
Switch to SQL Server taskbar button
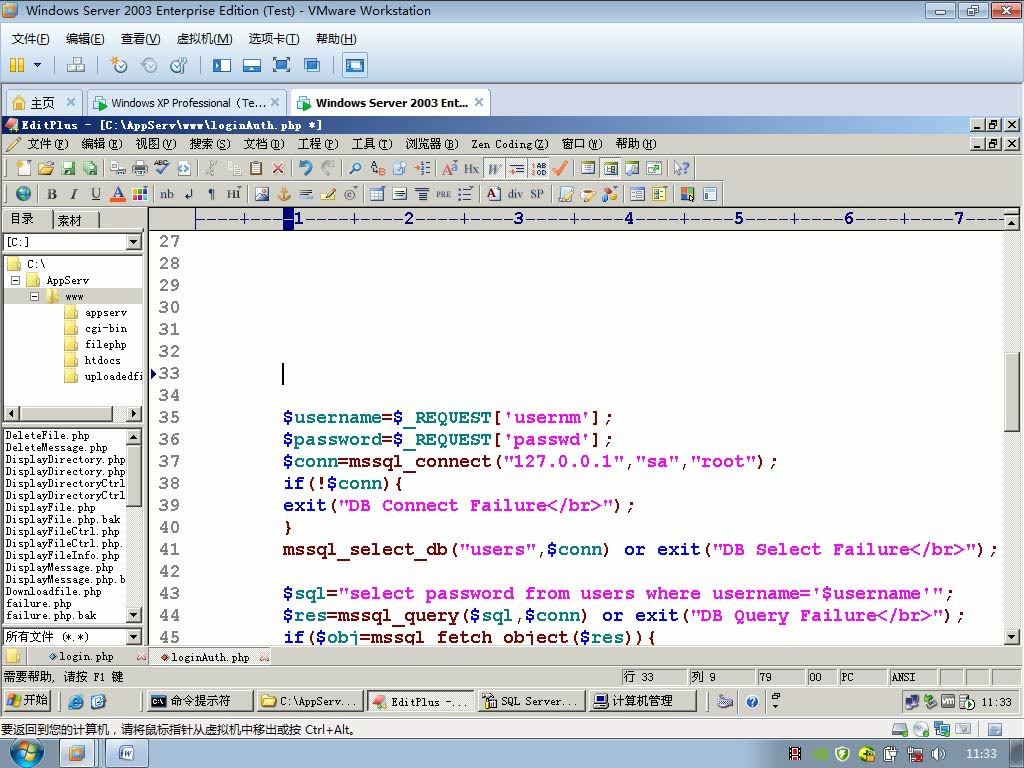tap(531, 701)
